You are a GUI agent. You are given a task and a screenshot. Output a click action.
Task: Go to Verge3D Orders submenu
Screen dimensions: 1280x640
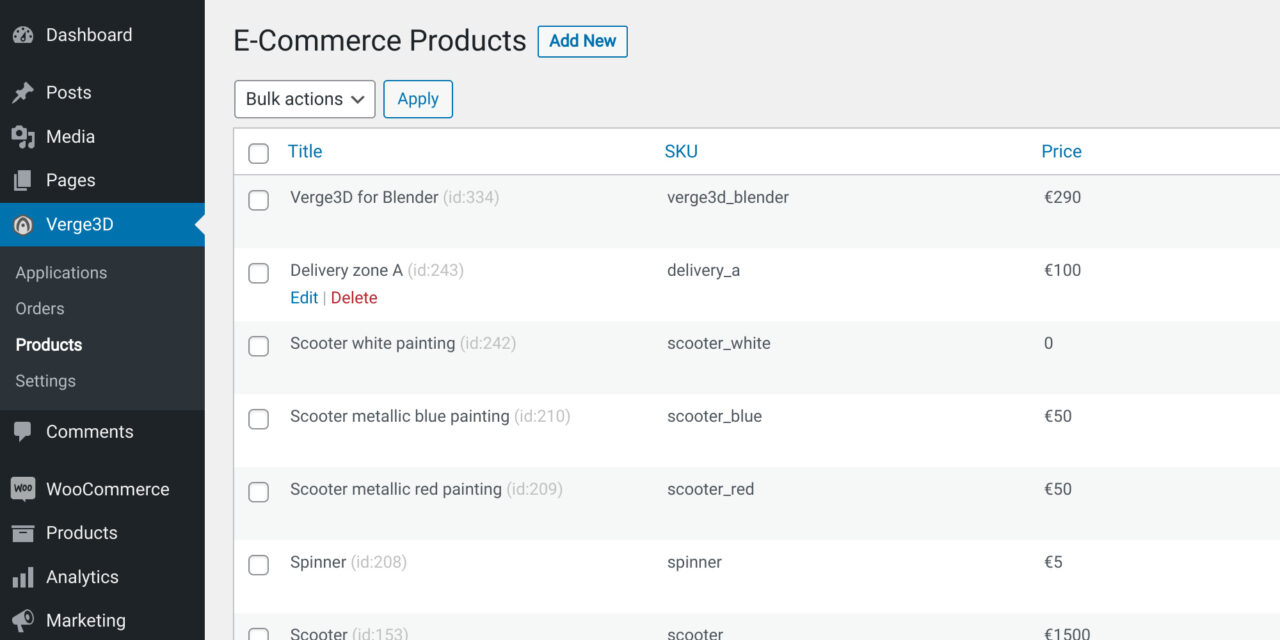click(x=40, y=309)
